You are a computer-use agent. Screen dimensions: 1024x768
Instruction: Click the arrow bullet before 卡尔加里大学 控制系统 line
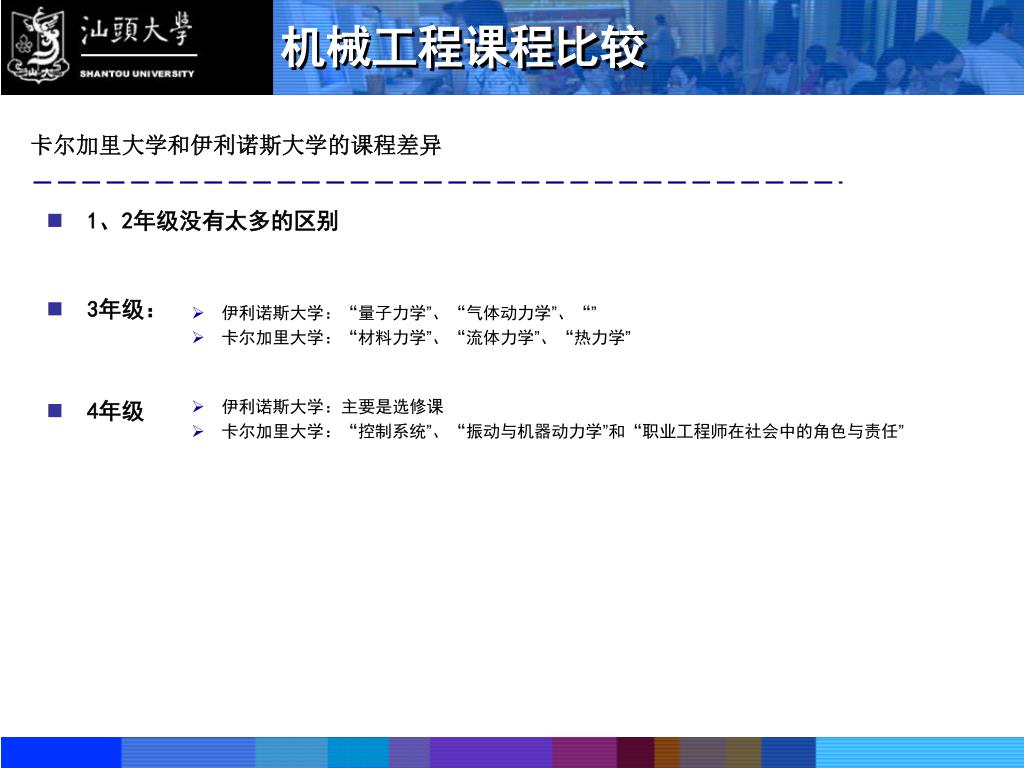(198, 431)
